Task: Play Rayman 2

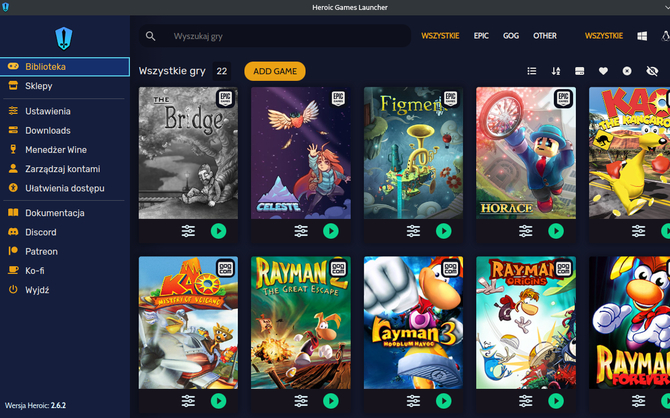Action: click(x=331, y=401)
